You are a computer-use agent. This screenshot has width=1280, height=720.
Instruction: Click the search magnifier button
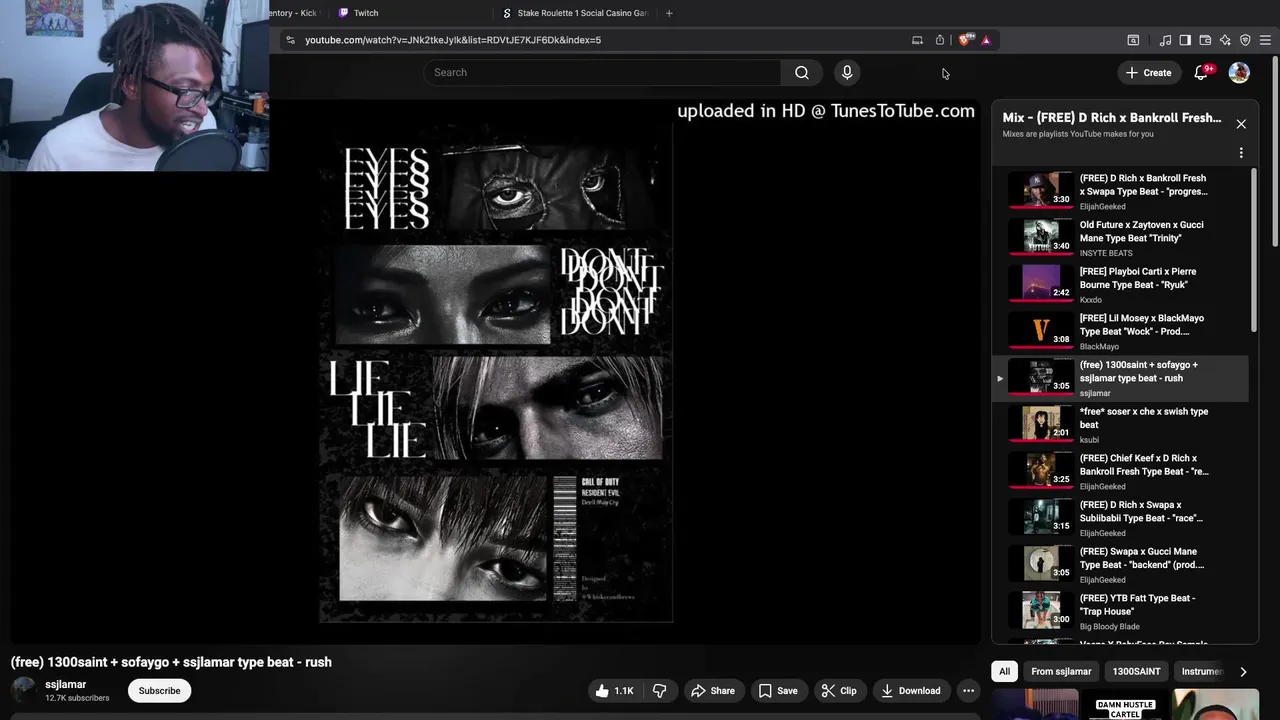[801, 72]
